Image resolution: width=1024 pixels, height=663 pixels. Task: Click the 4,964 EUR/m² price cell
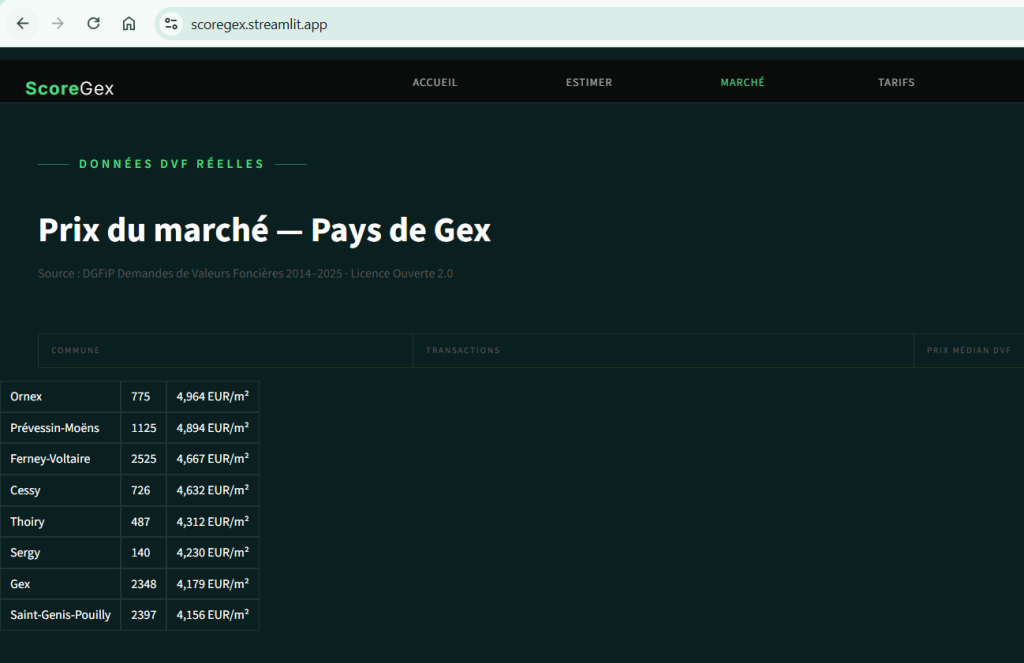tap(213, 396)
